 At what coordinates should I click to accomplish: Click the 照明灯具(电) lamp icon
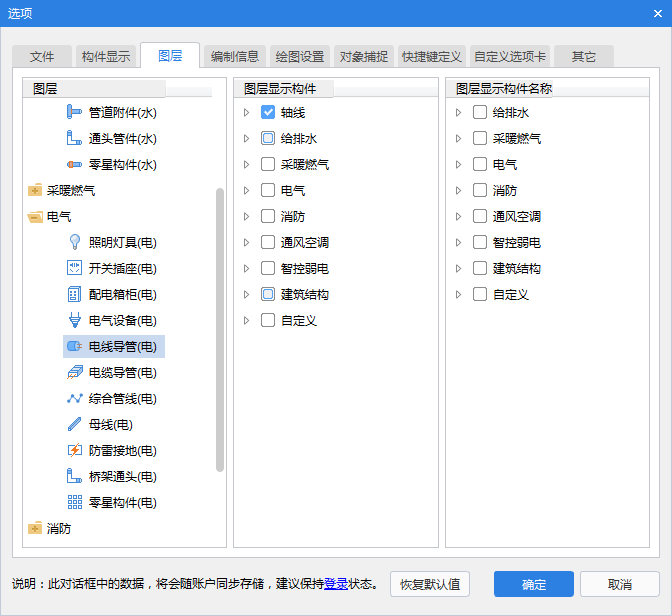click(x=74, y=242)
